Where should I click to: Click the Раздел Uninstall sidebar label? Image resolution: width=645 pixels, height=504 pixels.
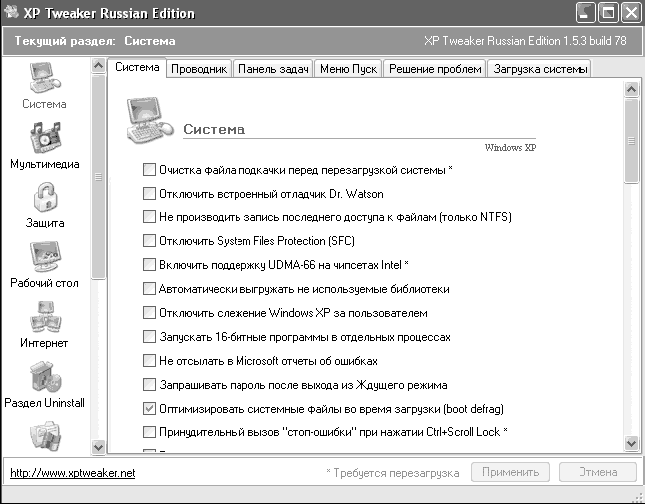44,403
